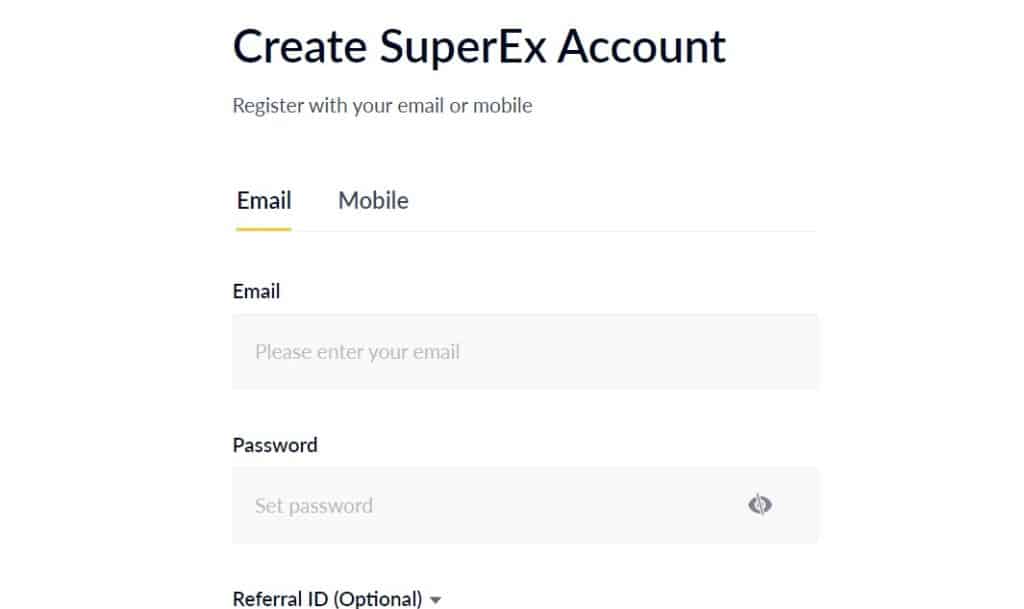
Task: Click Register with your email or mobile text
Action: point(382,105)
